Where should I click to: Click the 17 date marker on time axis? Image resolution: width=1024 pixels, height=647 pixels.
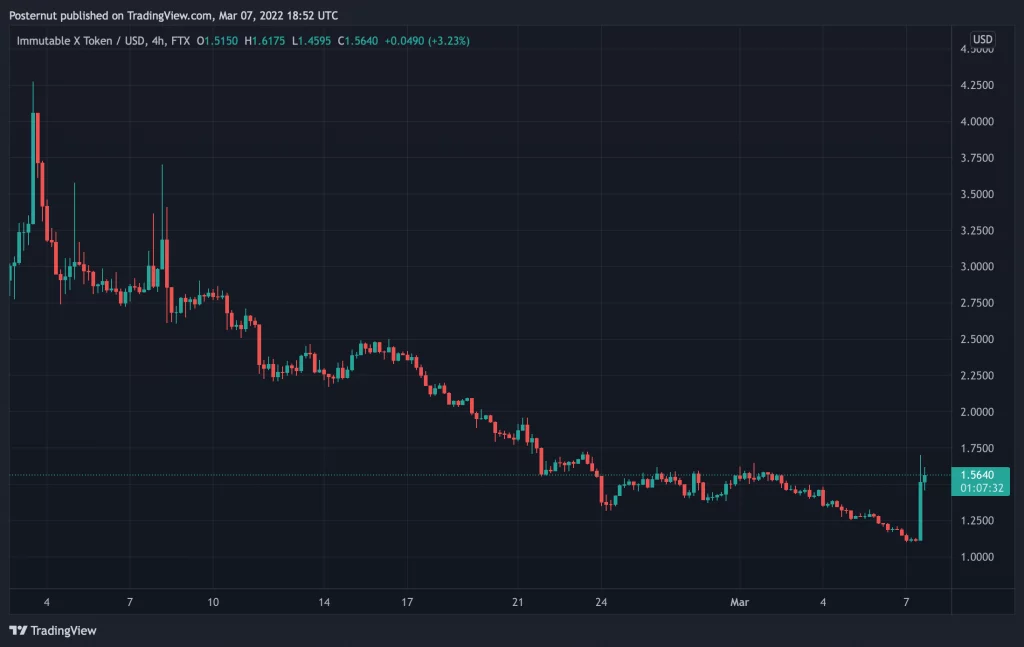408,602
